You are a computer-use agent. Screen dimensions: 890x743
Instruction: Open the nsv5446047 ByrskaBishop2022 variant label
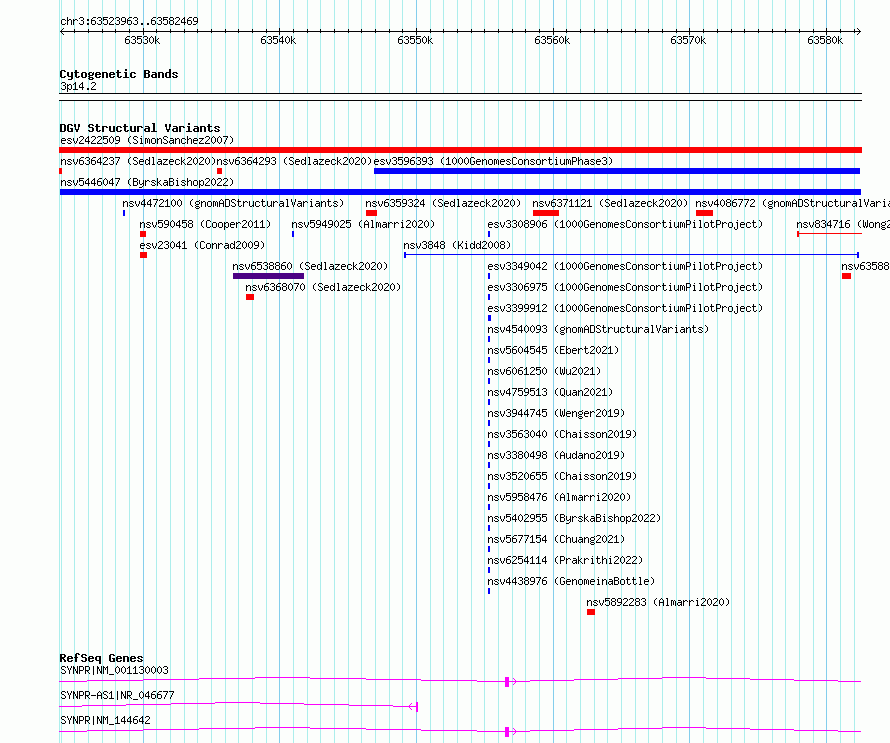click(147, 182)
